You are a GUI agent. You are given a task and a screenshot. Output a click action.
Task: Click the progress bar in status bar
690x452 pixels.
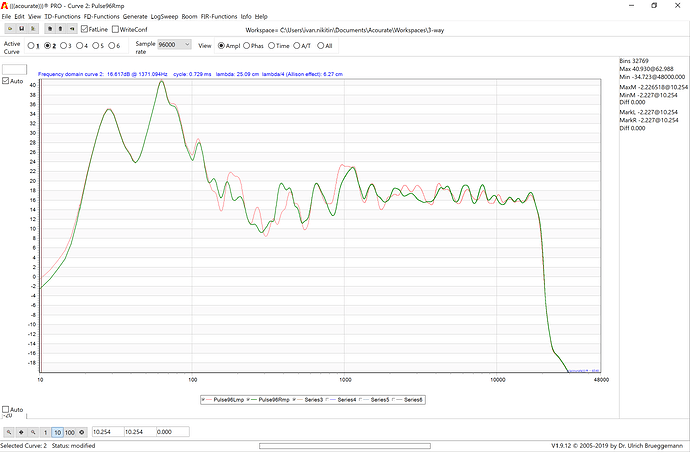pyautogui.click(x=345, y=446)
